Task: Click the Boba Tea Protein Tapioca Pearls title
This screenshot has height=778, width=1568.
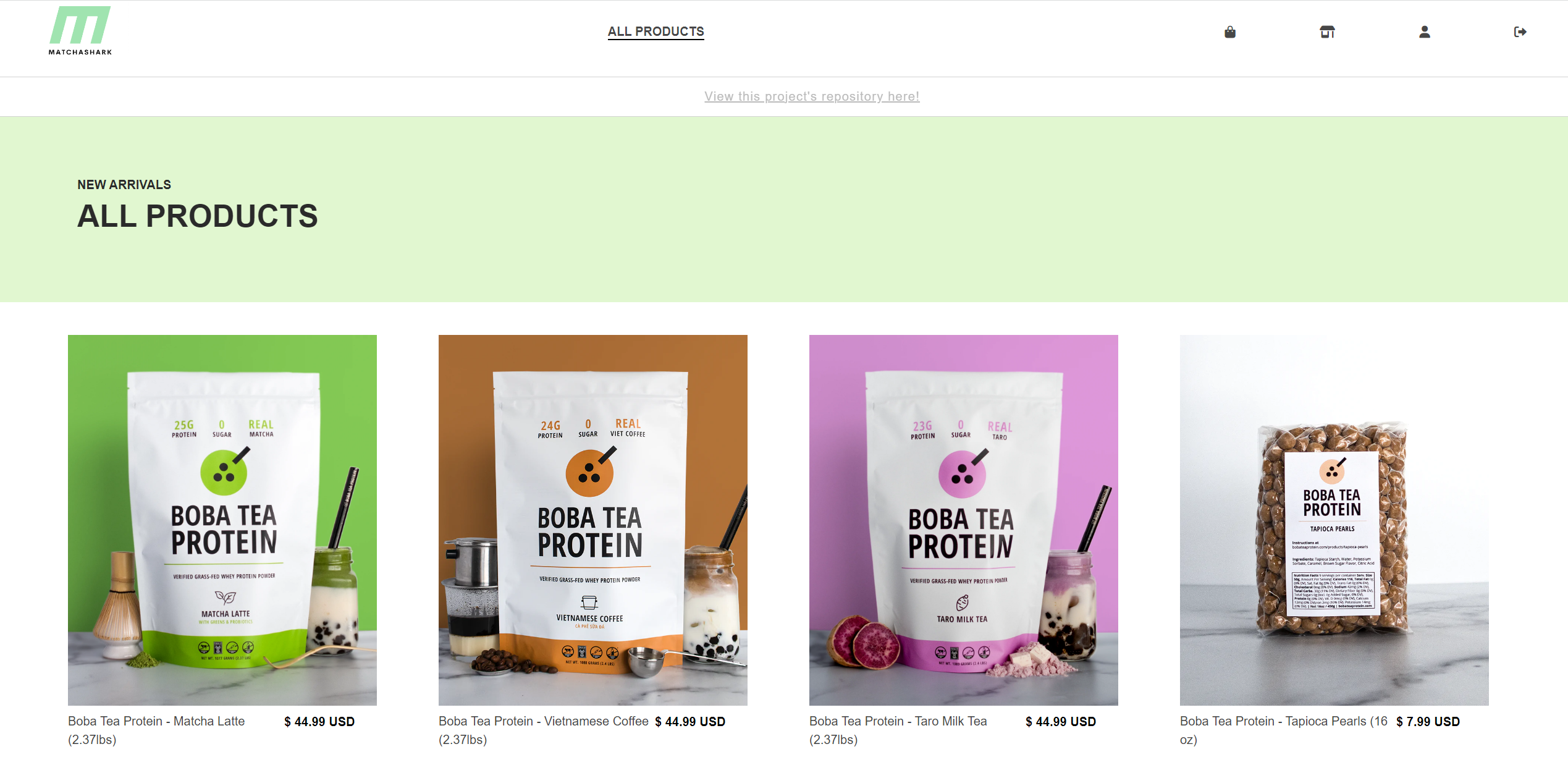Action: tap(1284, 730)
